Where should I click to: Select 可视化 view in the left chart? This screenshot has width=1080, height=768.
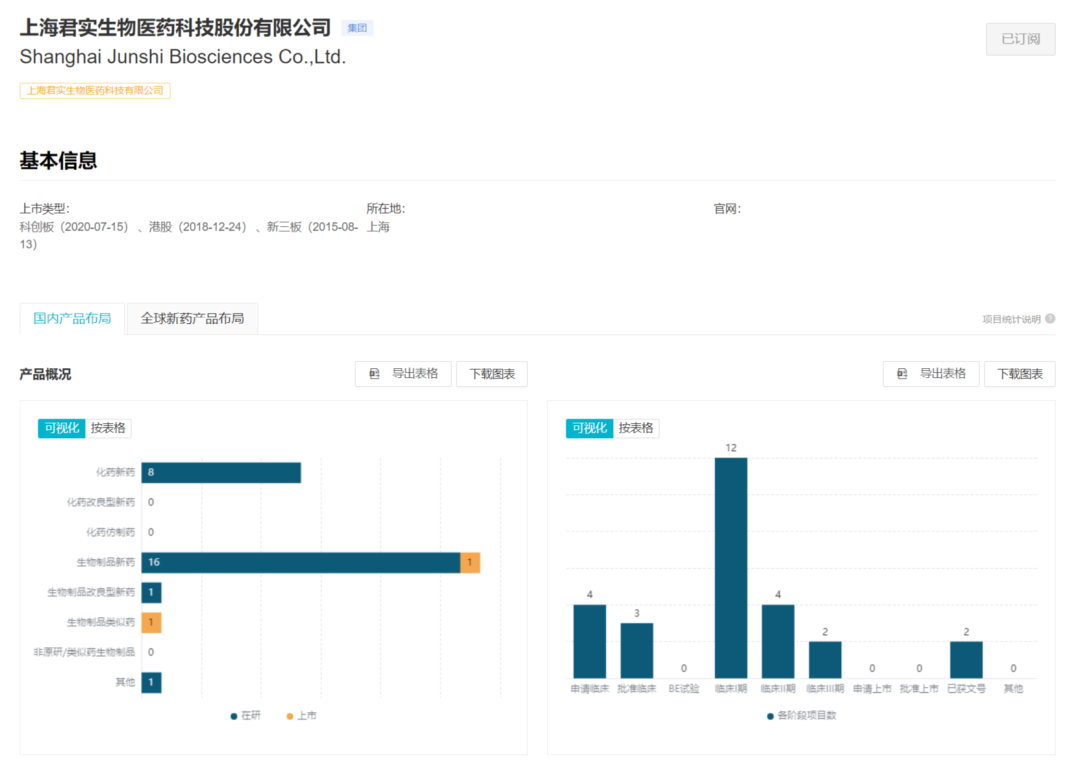pyautogui.click(x=61, y=428)
